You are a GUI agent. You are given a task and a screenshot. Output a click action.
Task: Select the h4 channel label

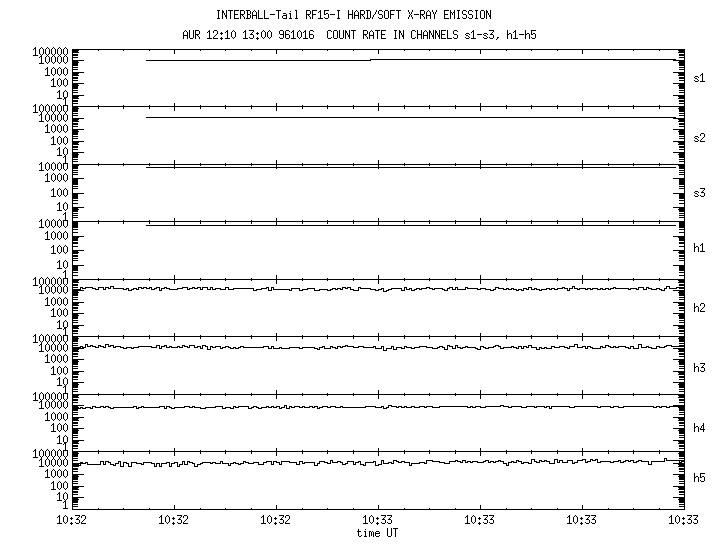click(699, 427)
